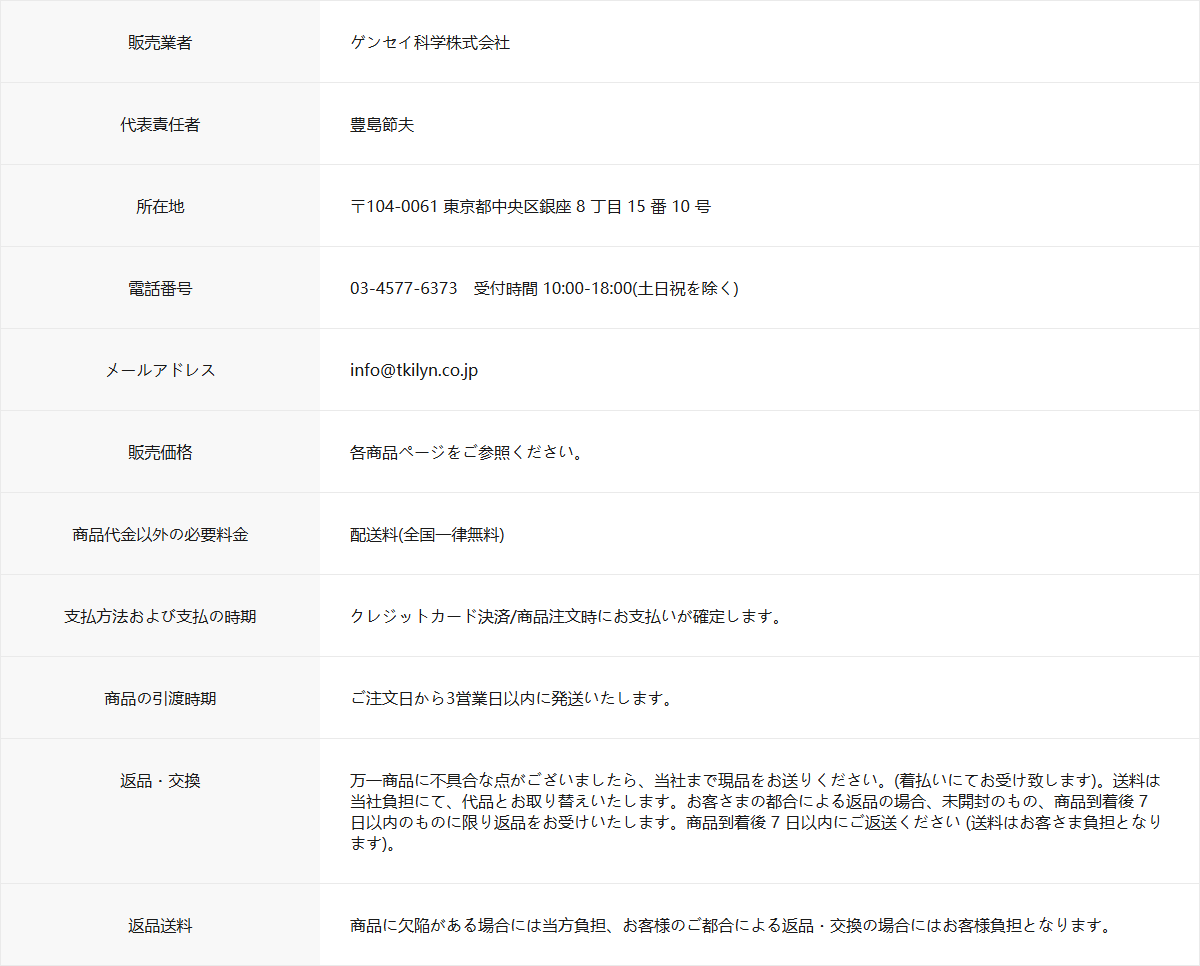1200x966 pixels.
Task: Click the text 各商品ページをご参照ください
Action: [x=466, y=452]
